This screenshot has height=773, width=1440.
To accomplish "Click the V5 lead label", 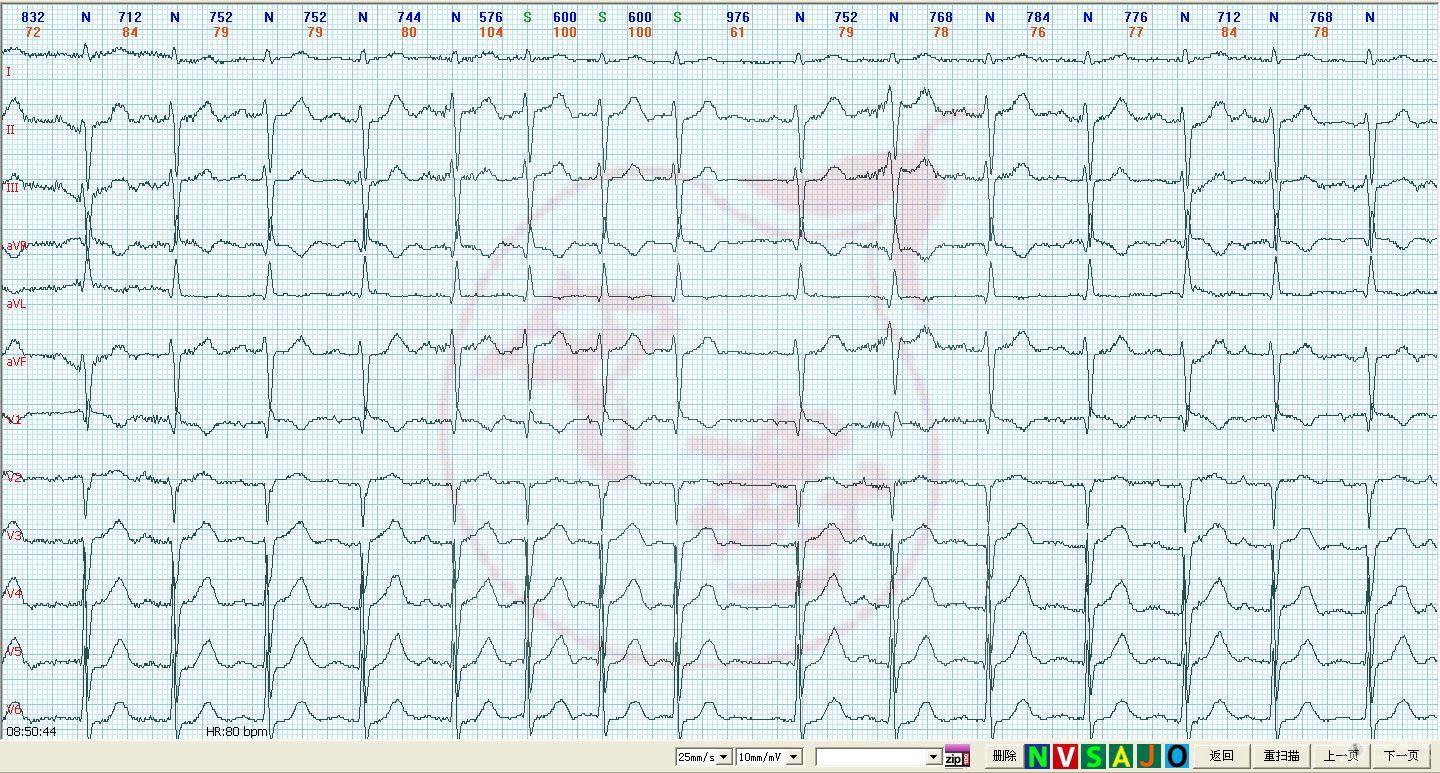I will pyautogui.click(x=13, y=651).
